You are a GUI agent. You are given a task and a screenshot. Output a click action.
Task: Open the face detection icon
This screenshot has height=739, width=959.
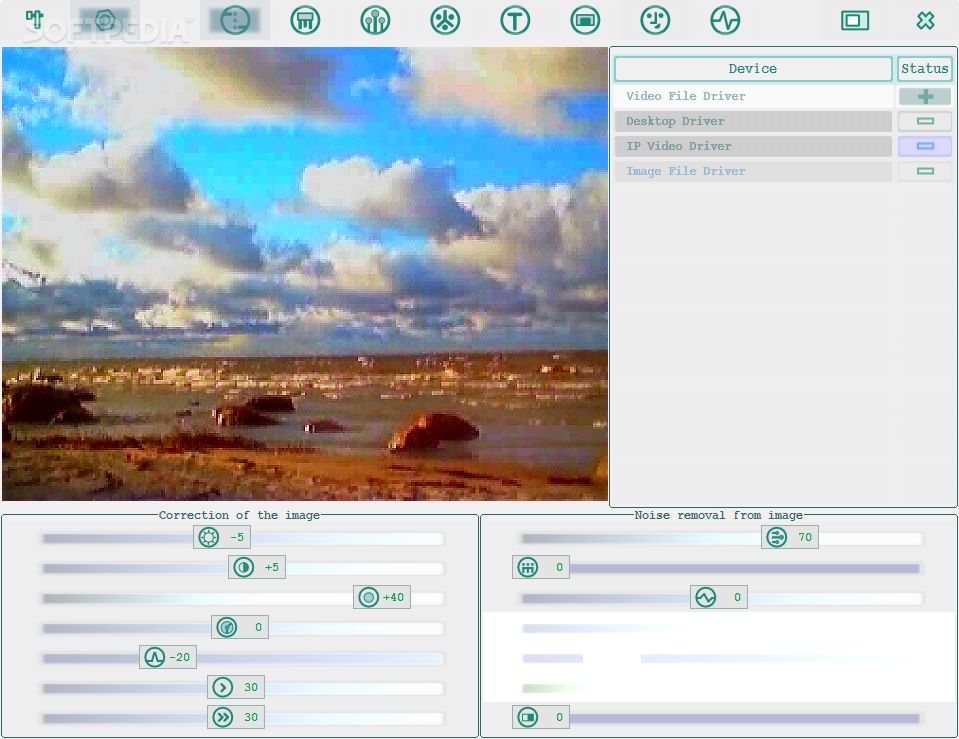pos(655,20)
